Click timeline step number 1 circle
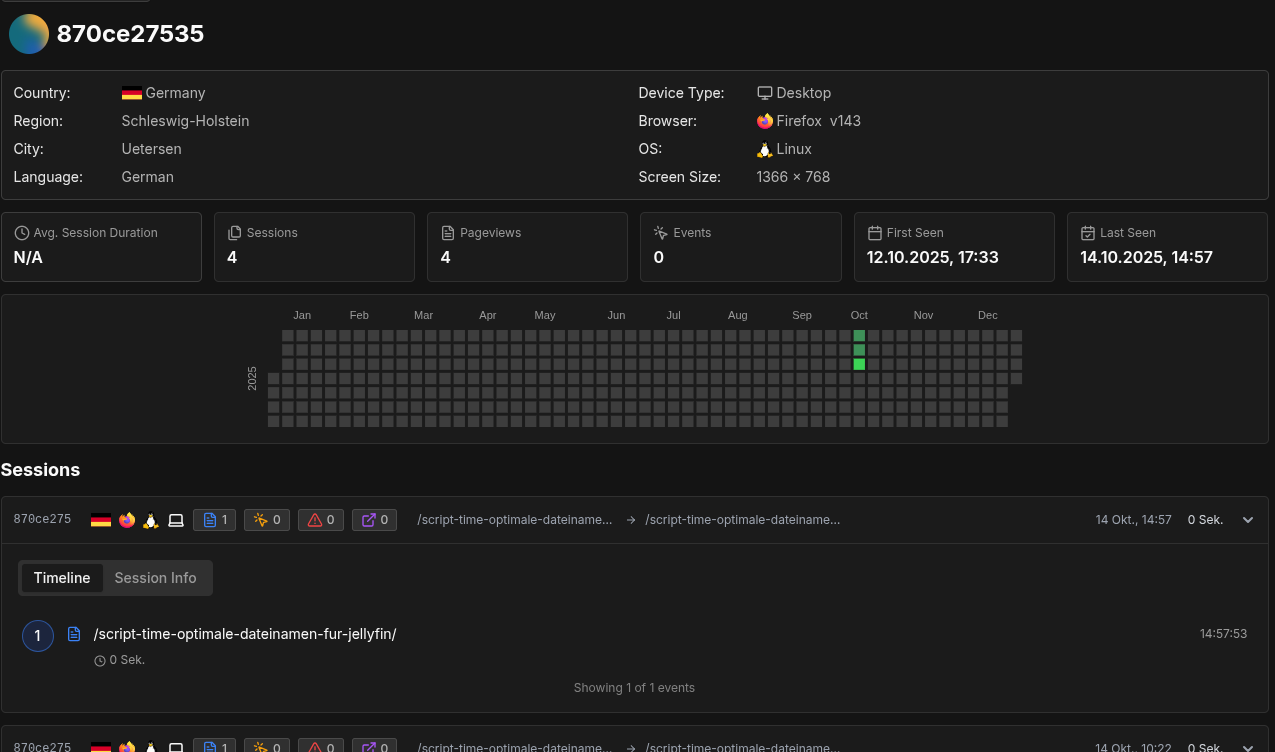 pos(38,636)
